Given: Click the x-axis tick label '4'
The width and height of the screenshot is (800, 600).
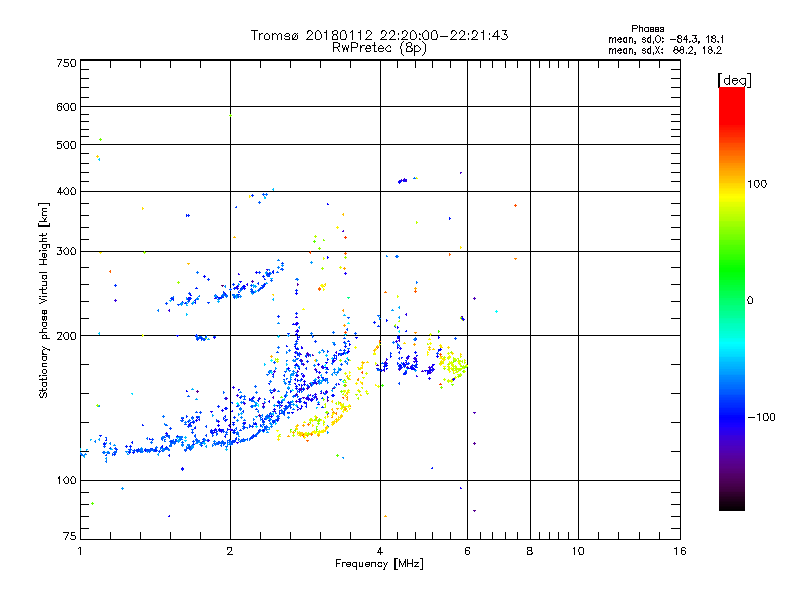Looking at the screenshot, I should 380,551.
